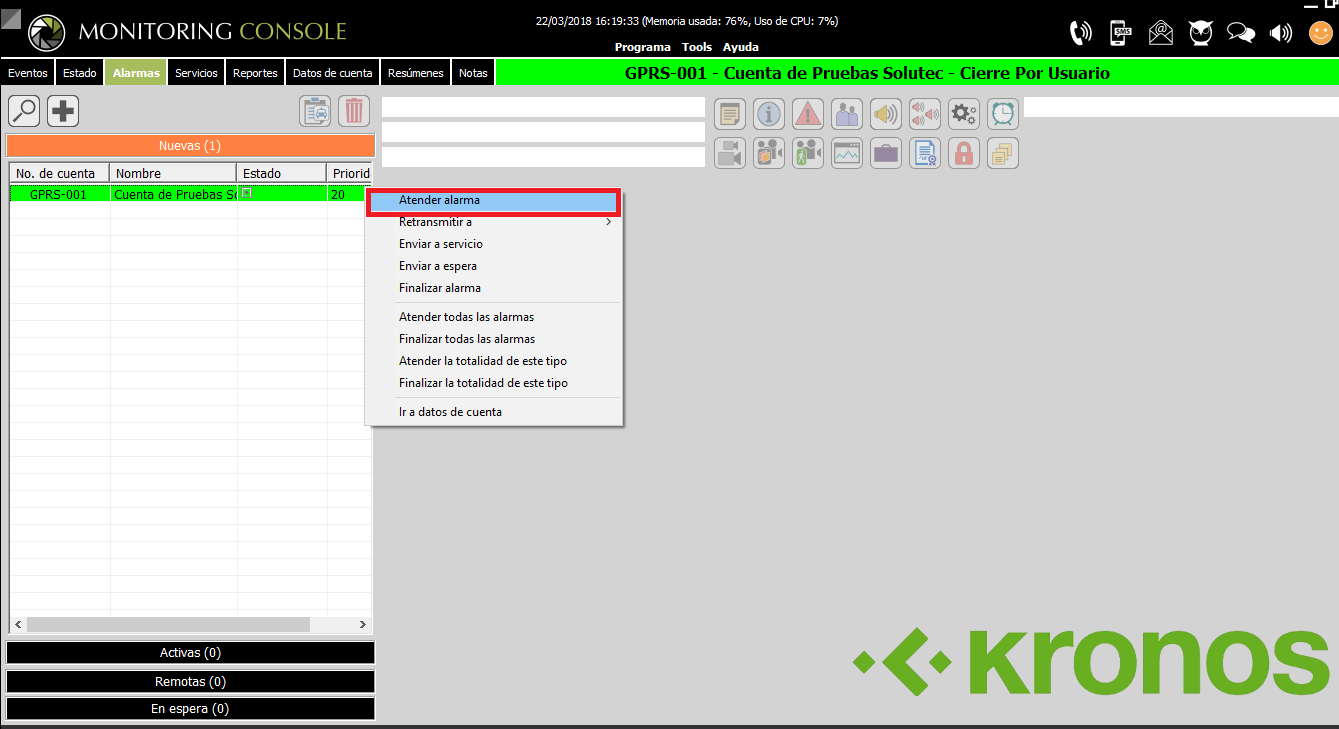Click the purple briefcase icon

point(886,153)
